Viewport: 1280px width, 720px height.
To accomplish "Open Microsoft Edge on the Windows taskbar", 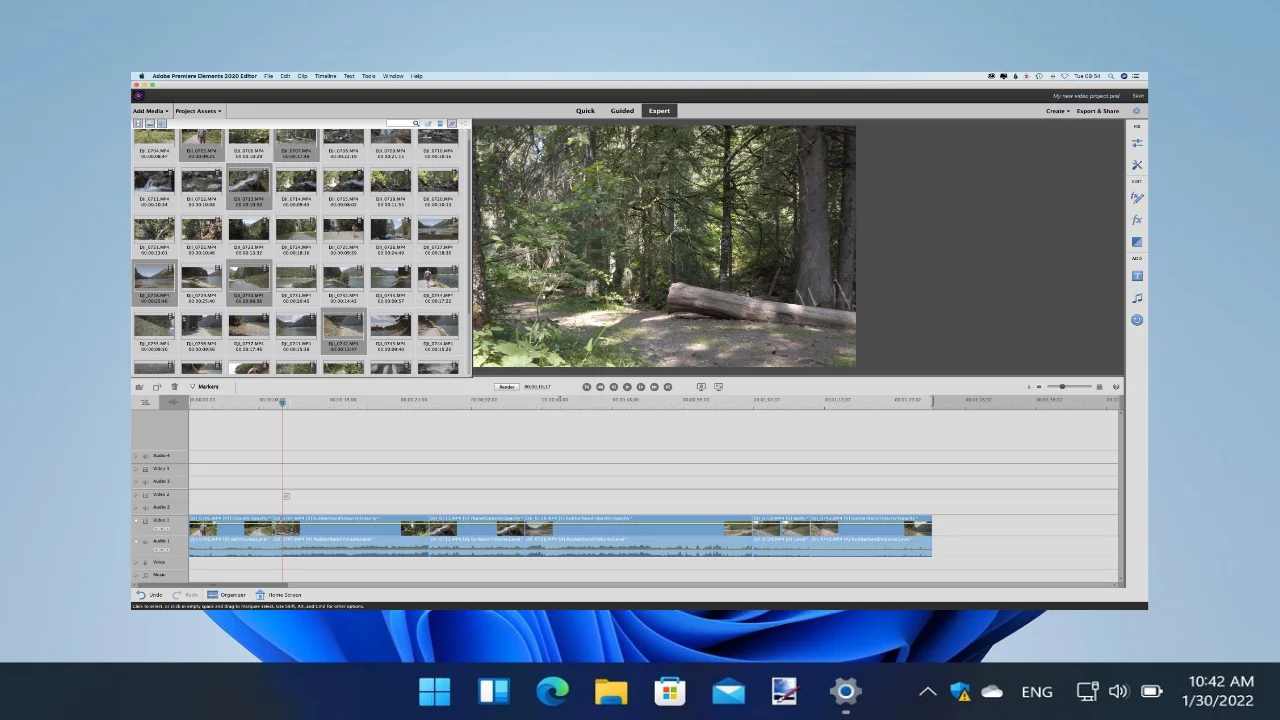I will pos(552,691).
